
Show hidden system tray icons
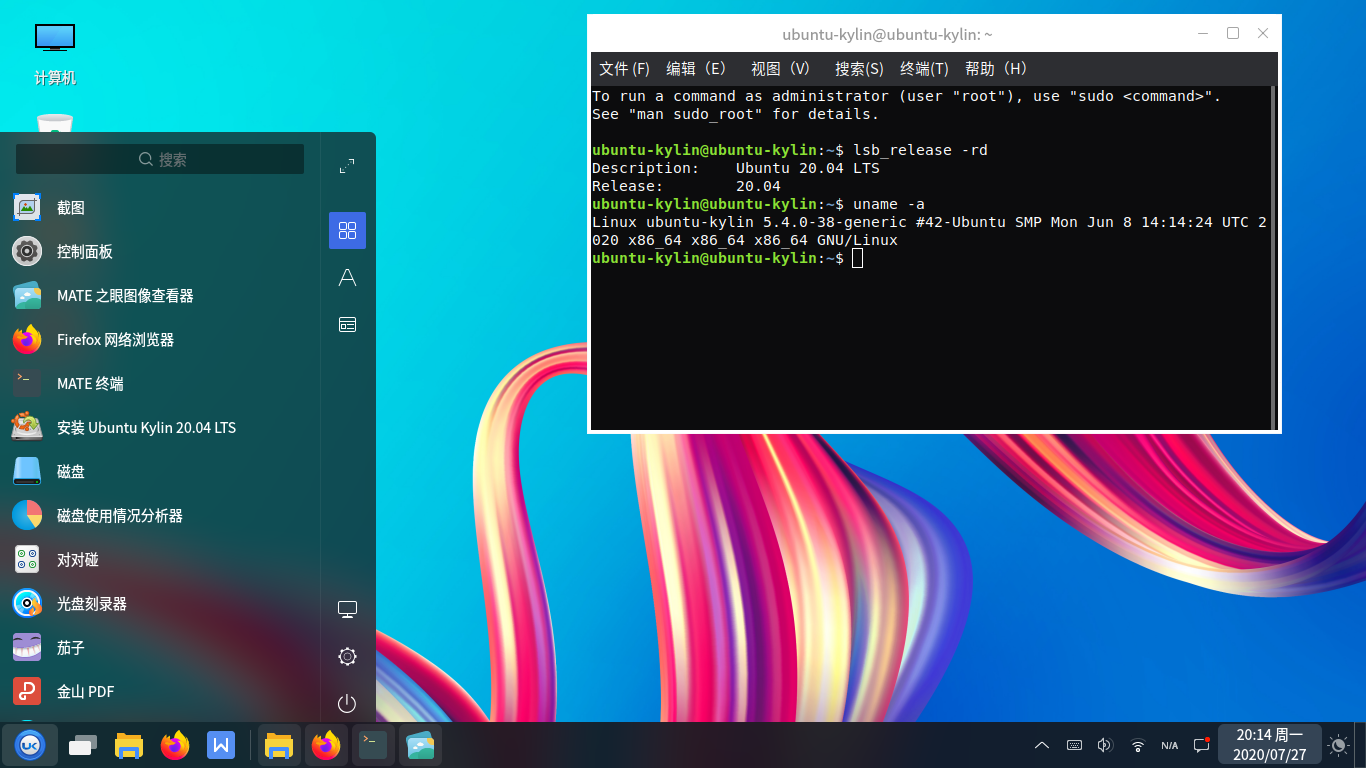tap(1042, 745)
